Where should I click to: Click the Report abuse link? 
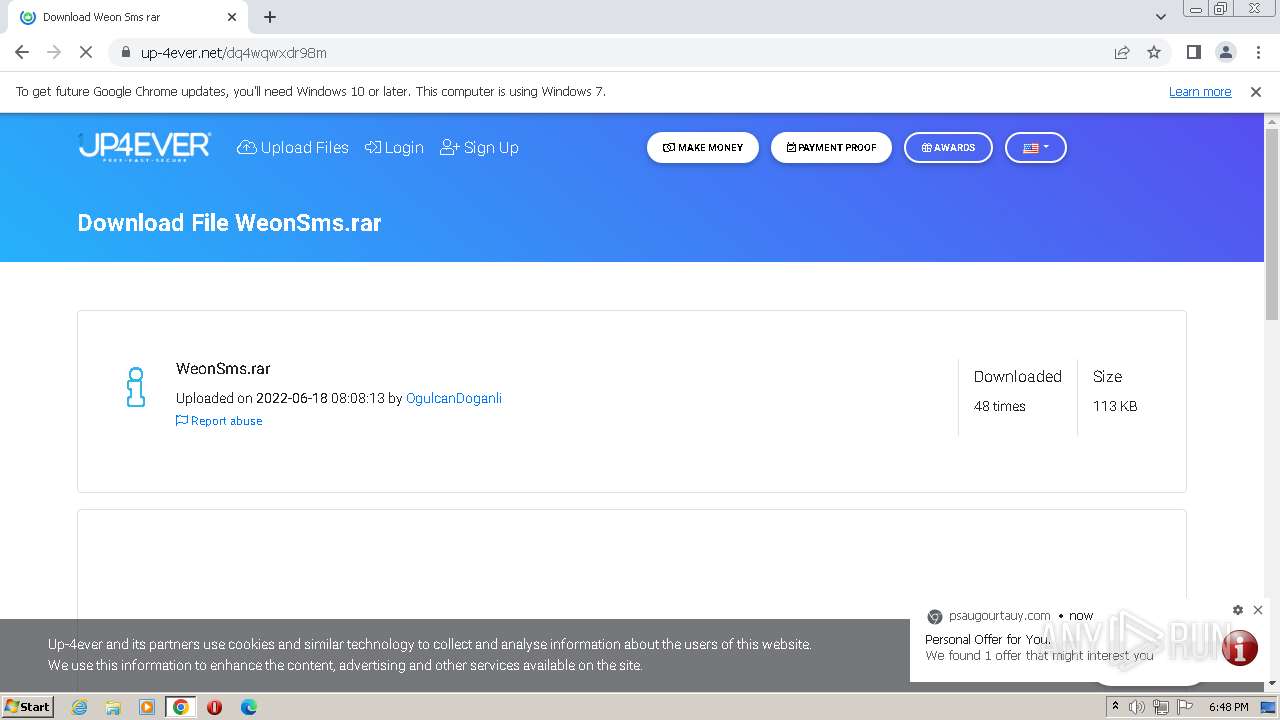219,421
